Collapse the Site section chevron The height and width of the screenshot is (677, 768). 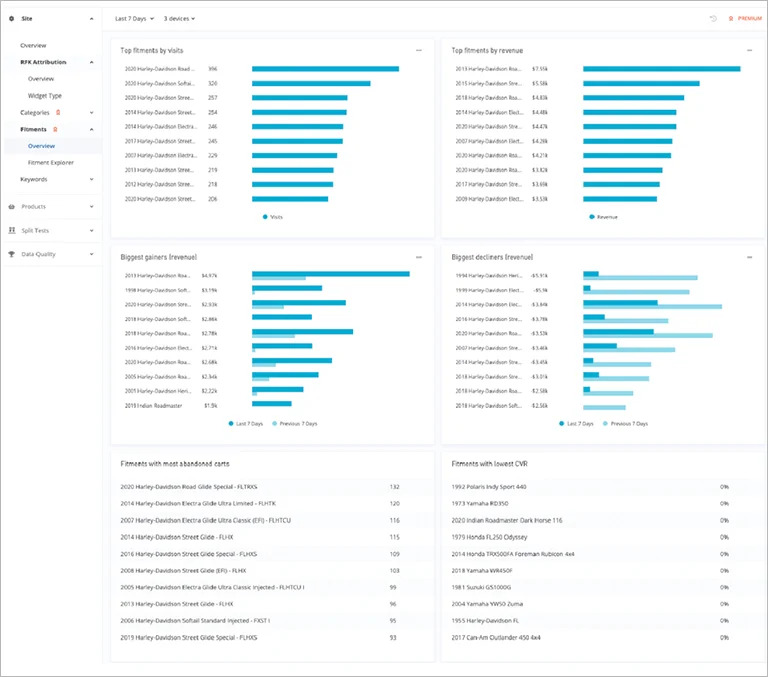click(x=92, y=19)
